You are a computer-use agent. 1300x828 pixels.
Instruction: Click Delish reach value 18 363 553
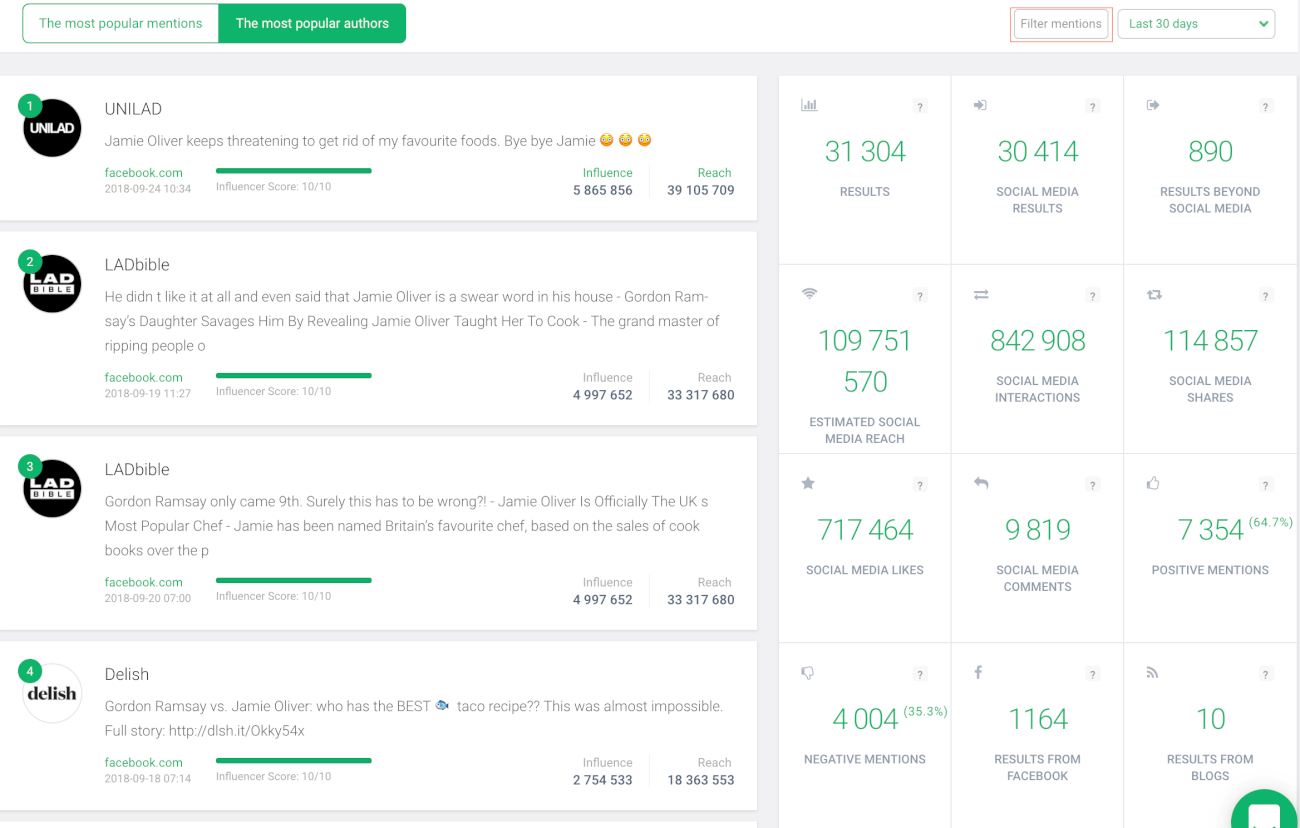pos(701,780)
